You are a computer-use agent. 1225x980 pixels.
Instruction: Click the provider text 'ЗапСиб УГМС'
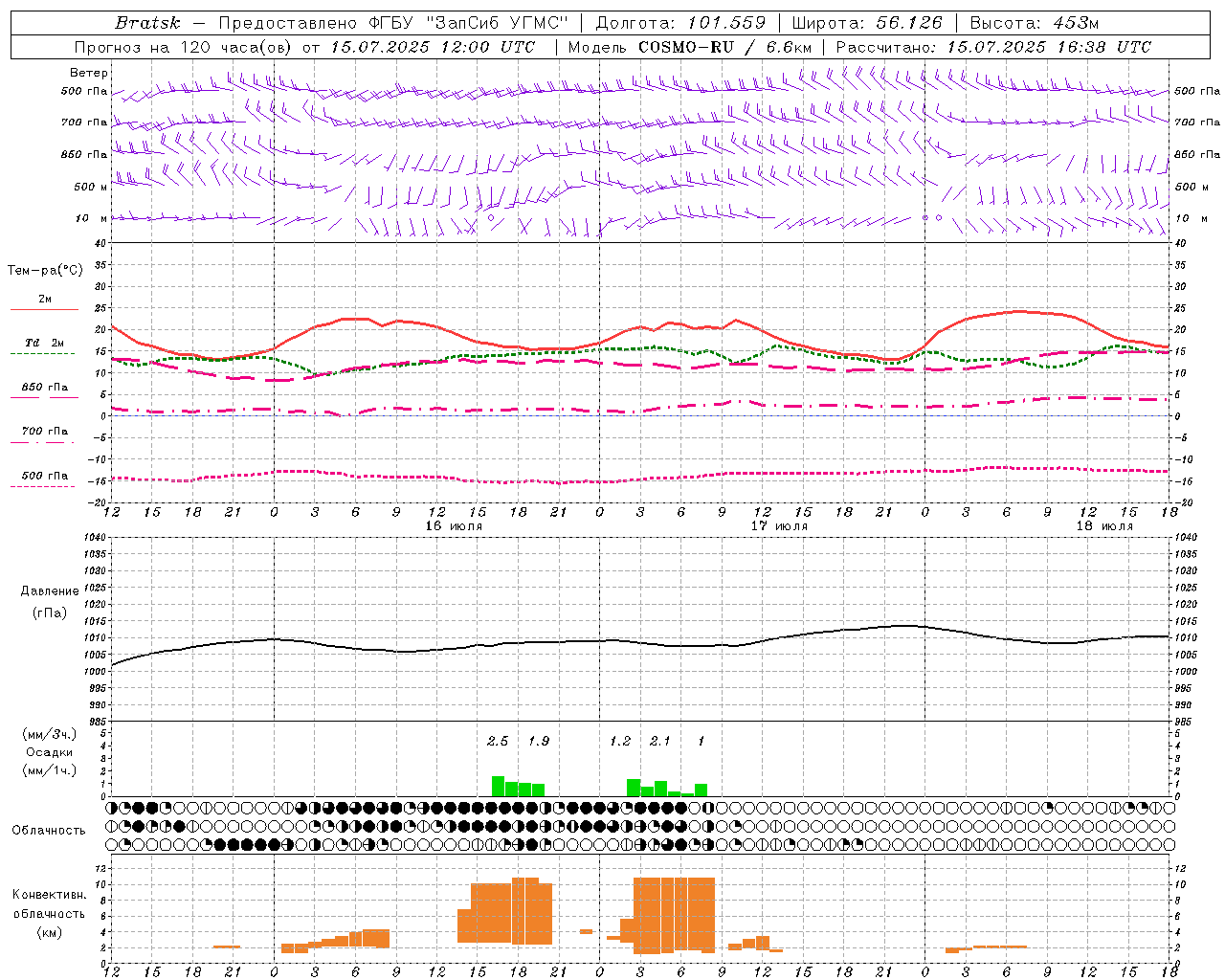click(496, 23)
